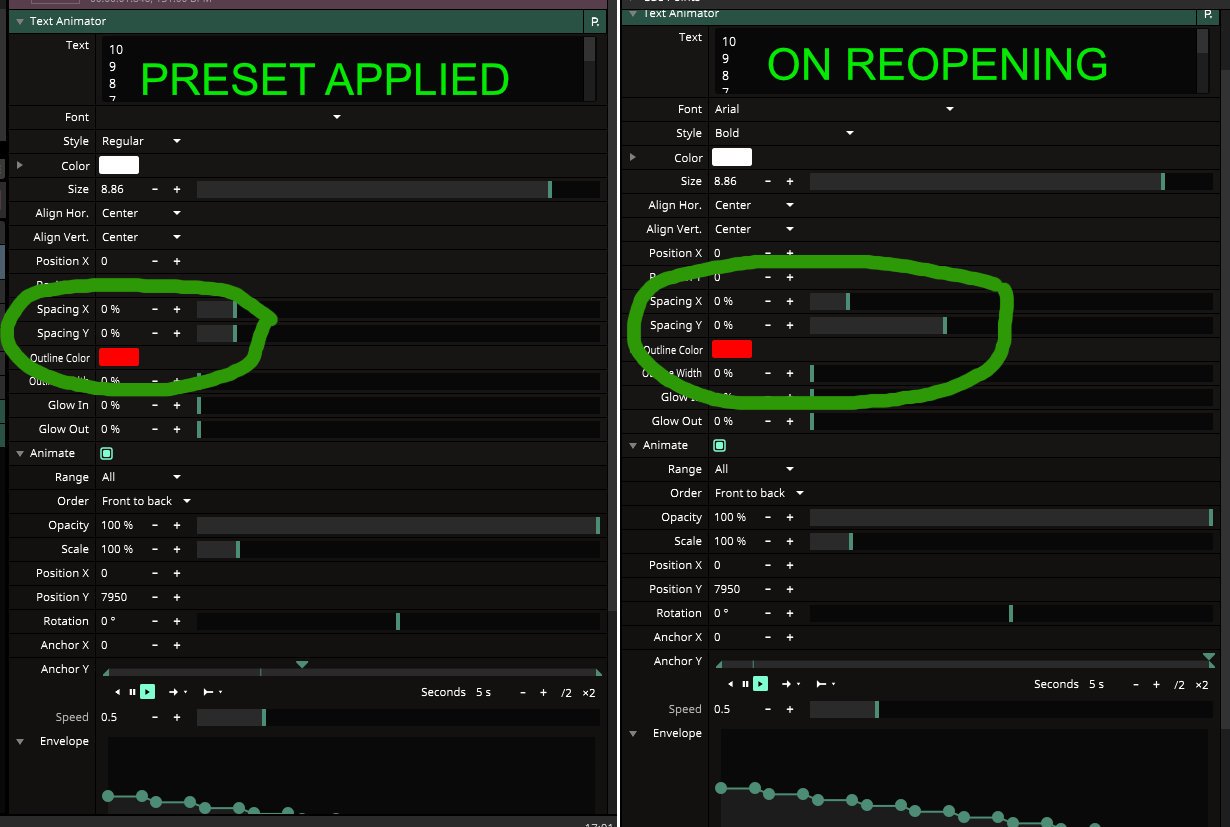Open the start-marker mode icon in the left panel
1230x827 pixels.
(x=212, y=692)
